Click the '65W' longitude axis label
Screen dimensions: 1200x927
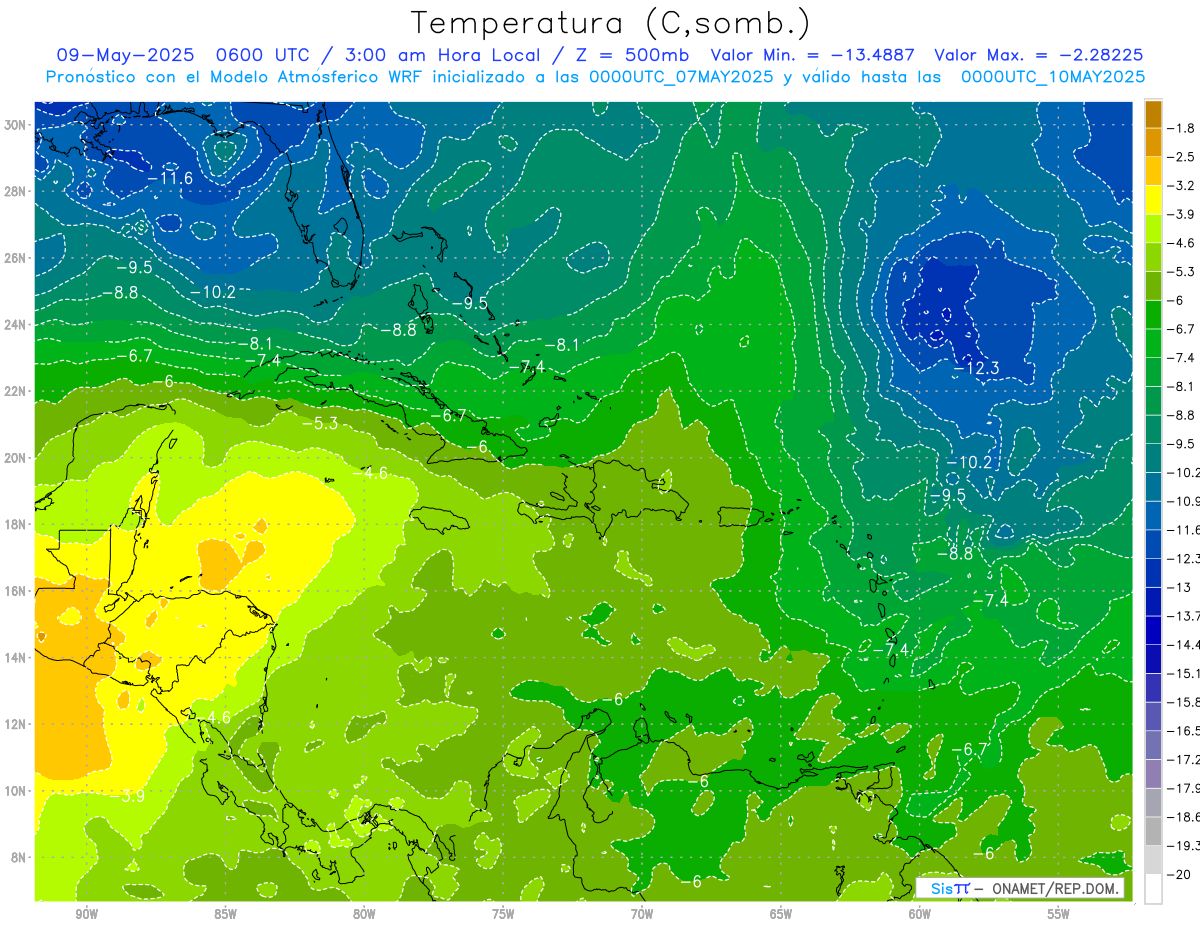tap(781, 915)
